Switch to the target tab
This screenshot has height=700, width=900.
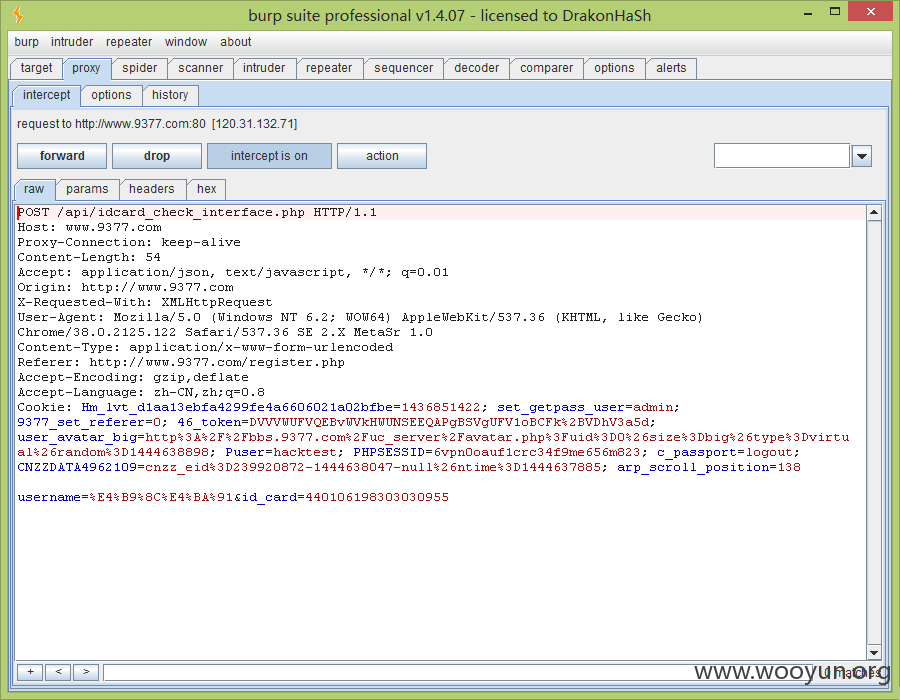pos(36,68)
